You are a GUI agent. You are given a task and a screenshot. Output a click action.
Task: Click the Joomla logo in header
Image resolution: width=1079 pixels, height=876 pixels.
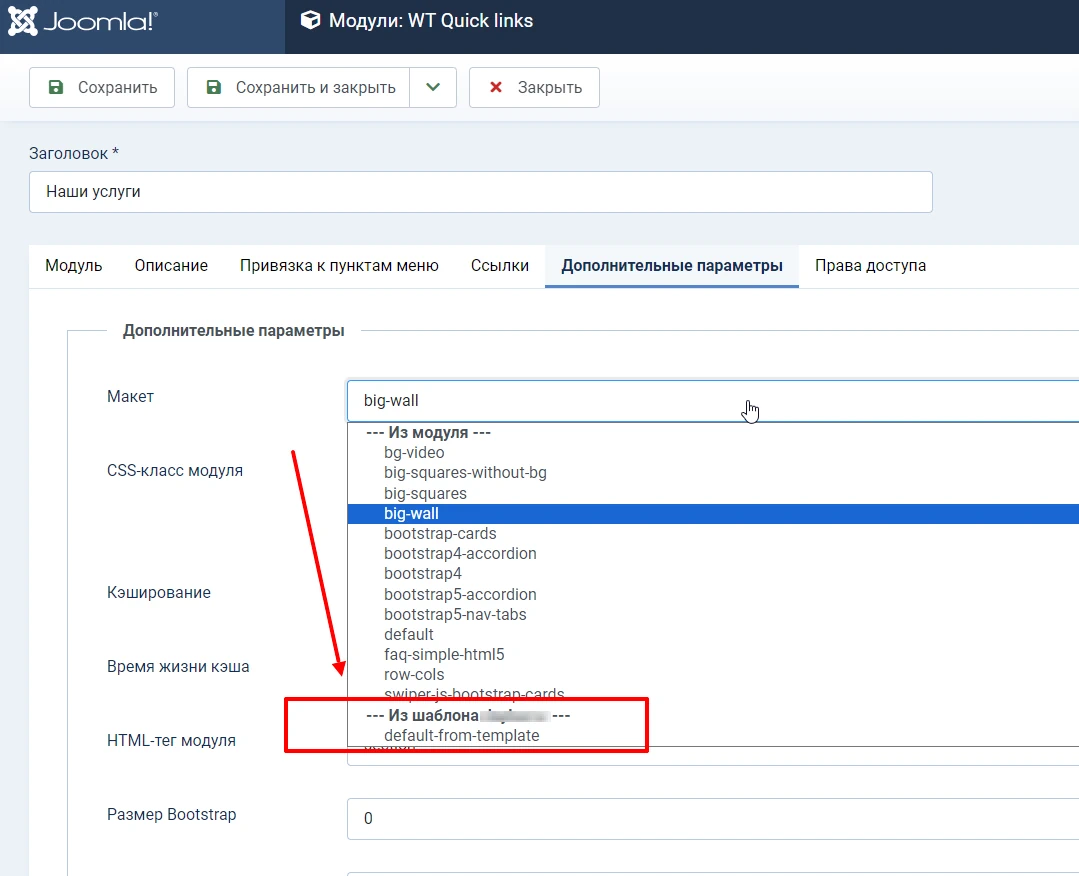[x=83, y=21]
